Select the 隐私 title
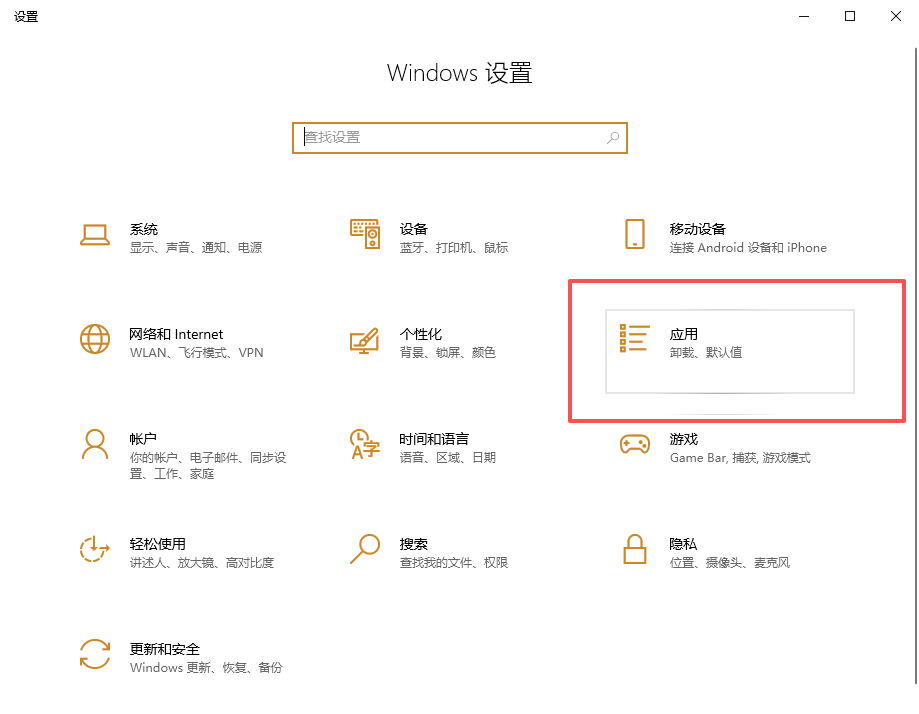The width and height of the screenshot is (919, 714). tap(683, 544)
